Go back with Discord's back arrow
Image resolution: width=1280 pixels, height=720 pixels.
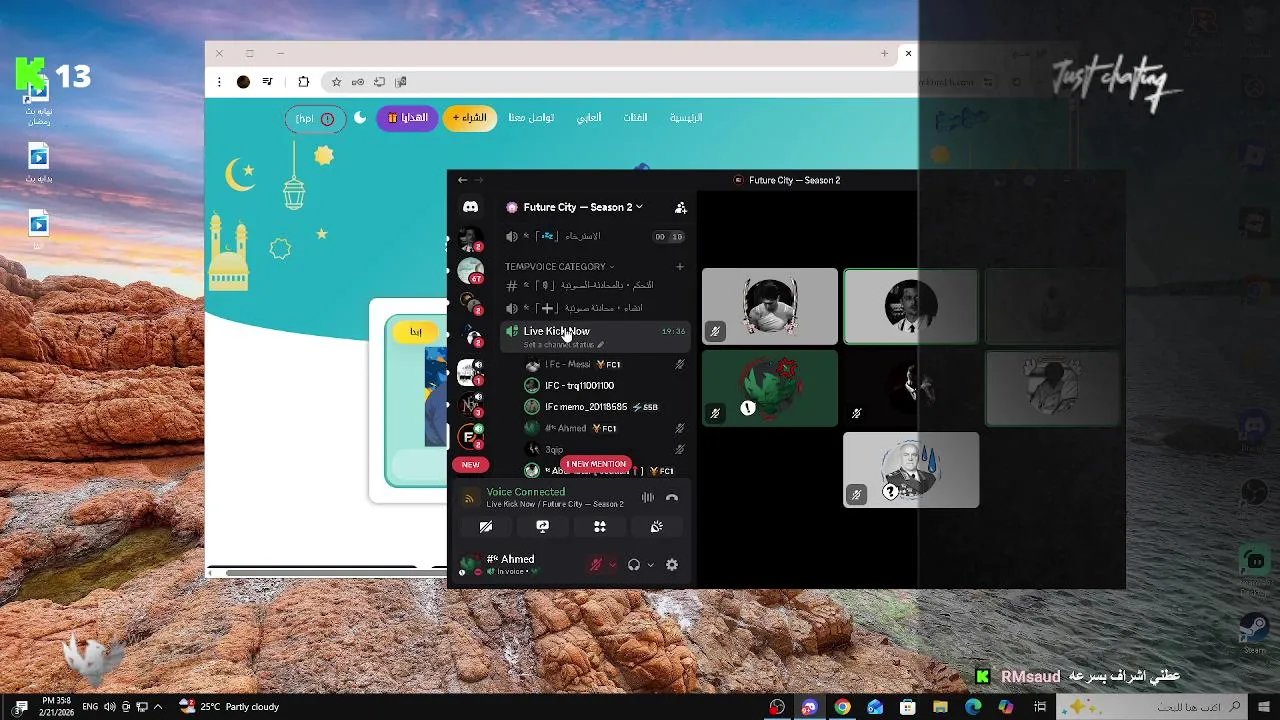462,180
